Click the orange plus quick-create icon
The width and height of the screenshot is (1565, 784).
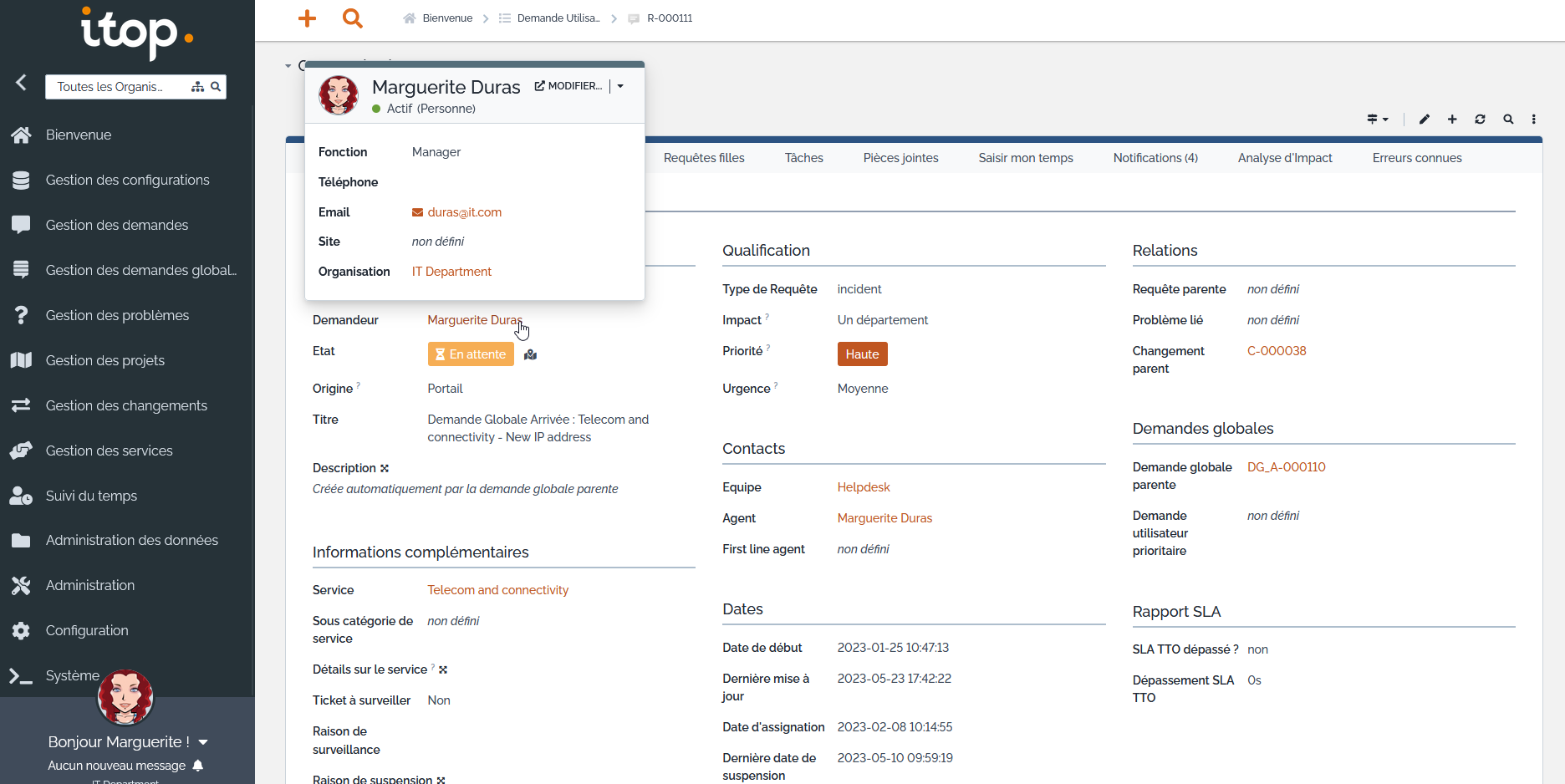click(x=307, y=18)
